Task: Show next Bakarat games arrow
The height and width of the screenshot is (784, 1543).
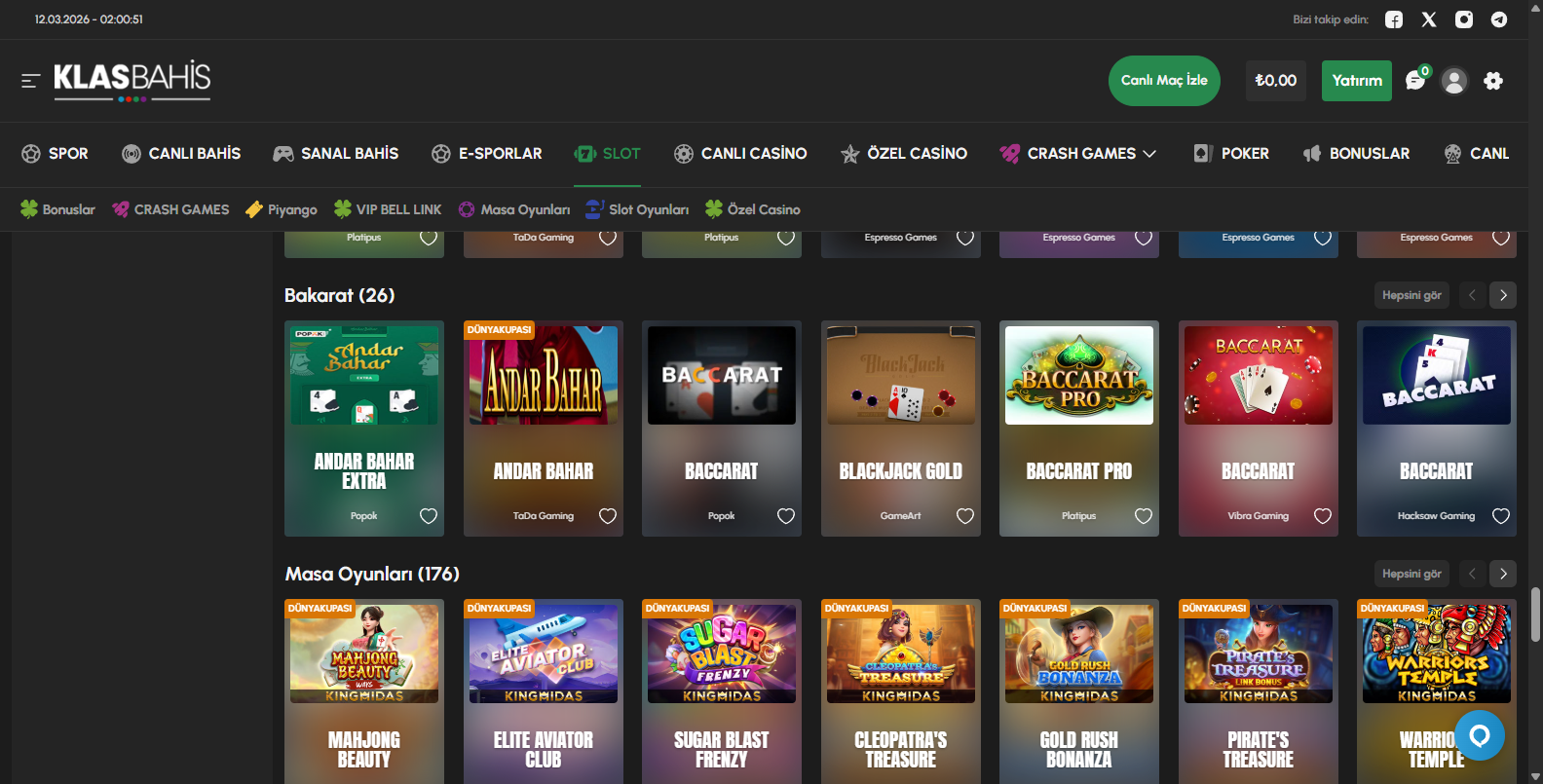Action: [1503, 295]
